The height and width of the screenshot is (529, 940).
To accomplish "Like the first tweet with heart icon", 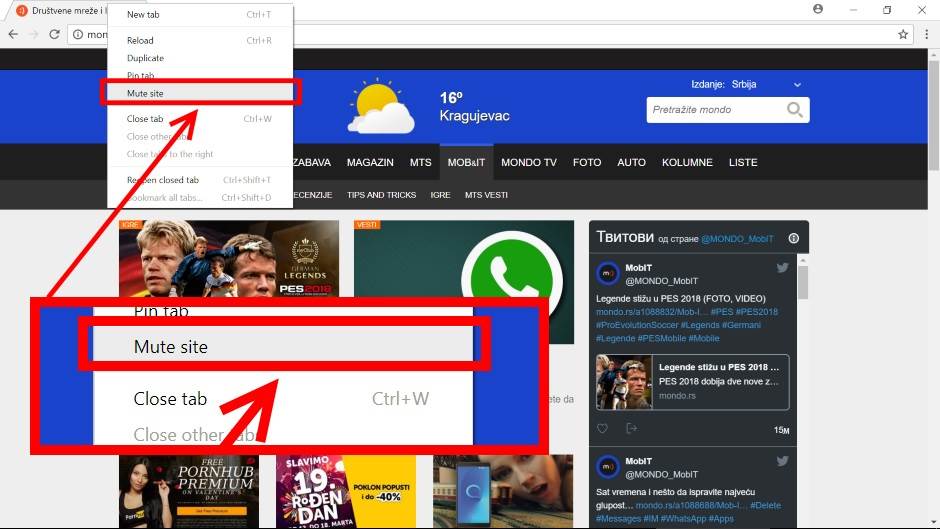I will tap(602, 429).
